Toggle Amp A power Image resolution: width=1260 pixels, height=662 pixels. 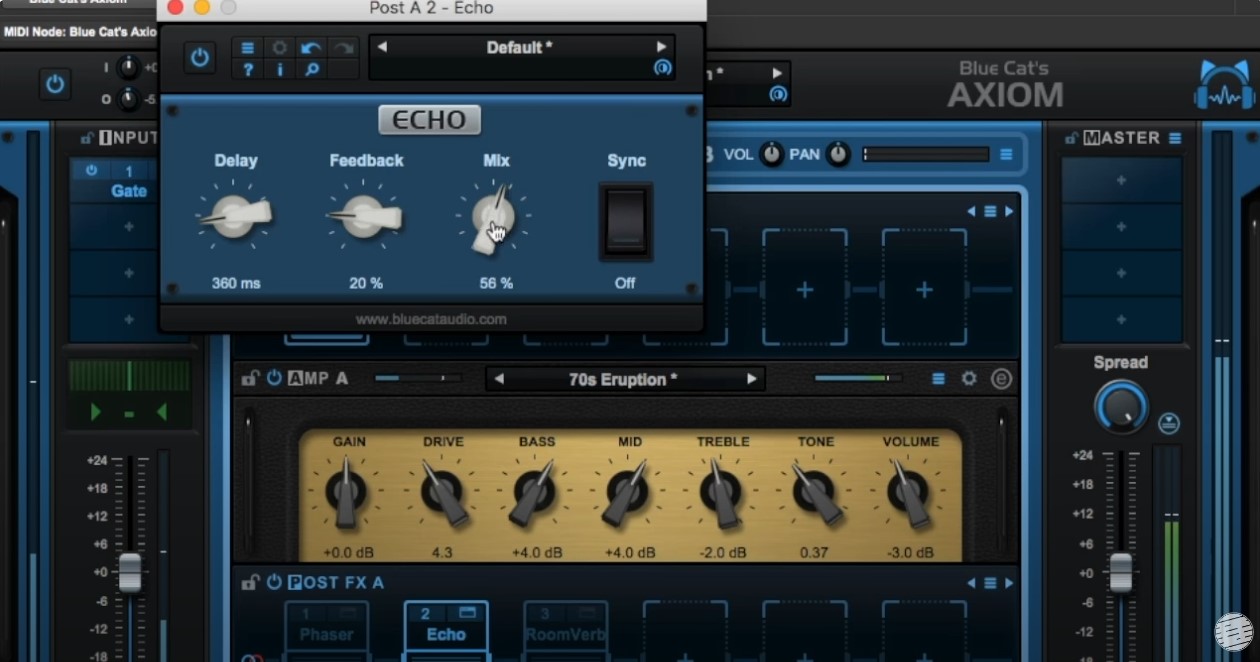coord(274,378)
